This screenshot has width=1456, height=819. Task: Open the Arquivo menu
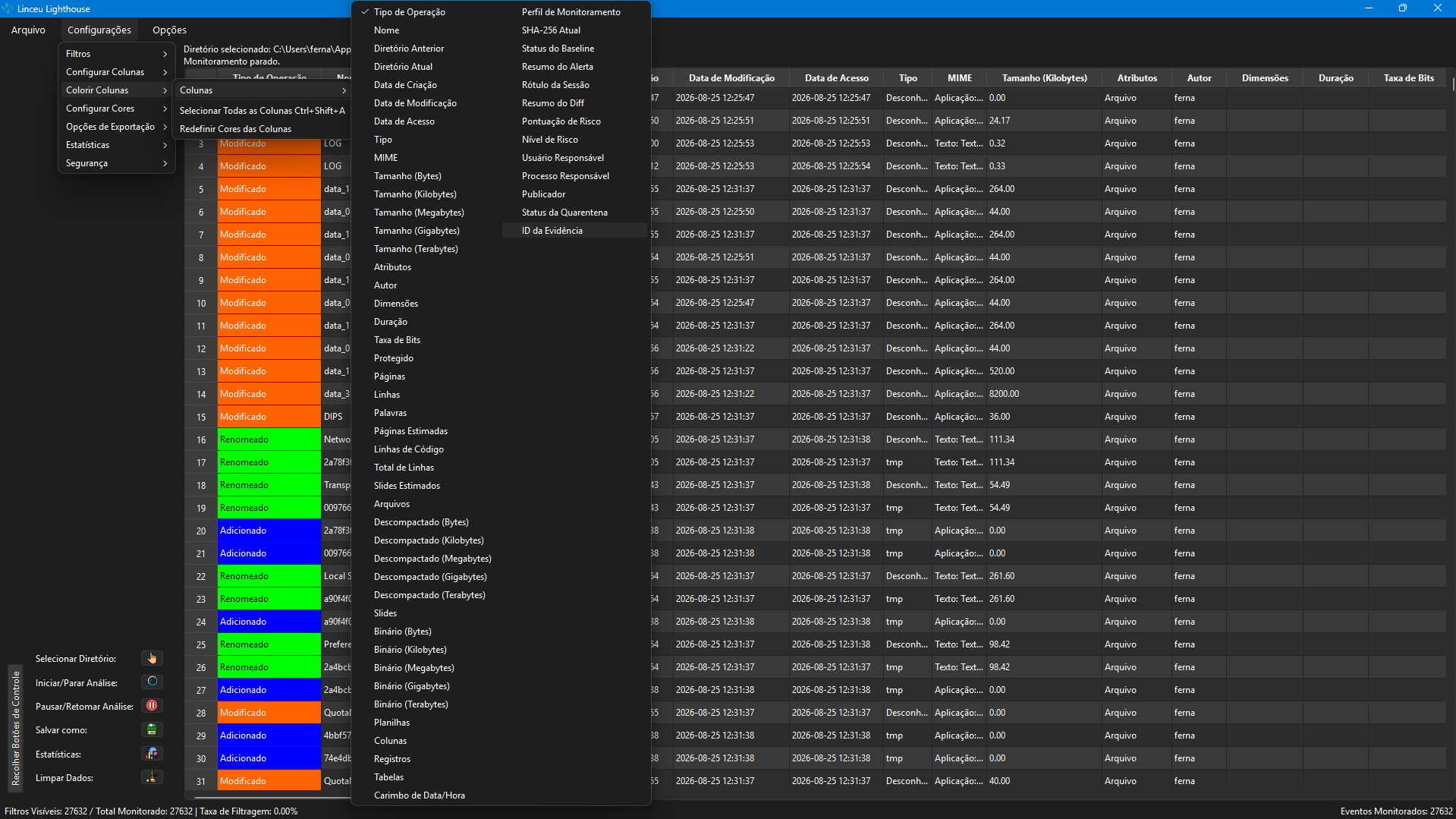pos(28,30)
